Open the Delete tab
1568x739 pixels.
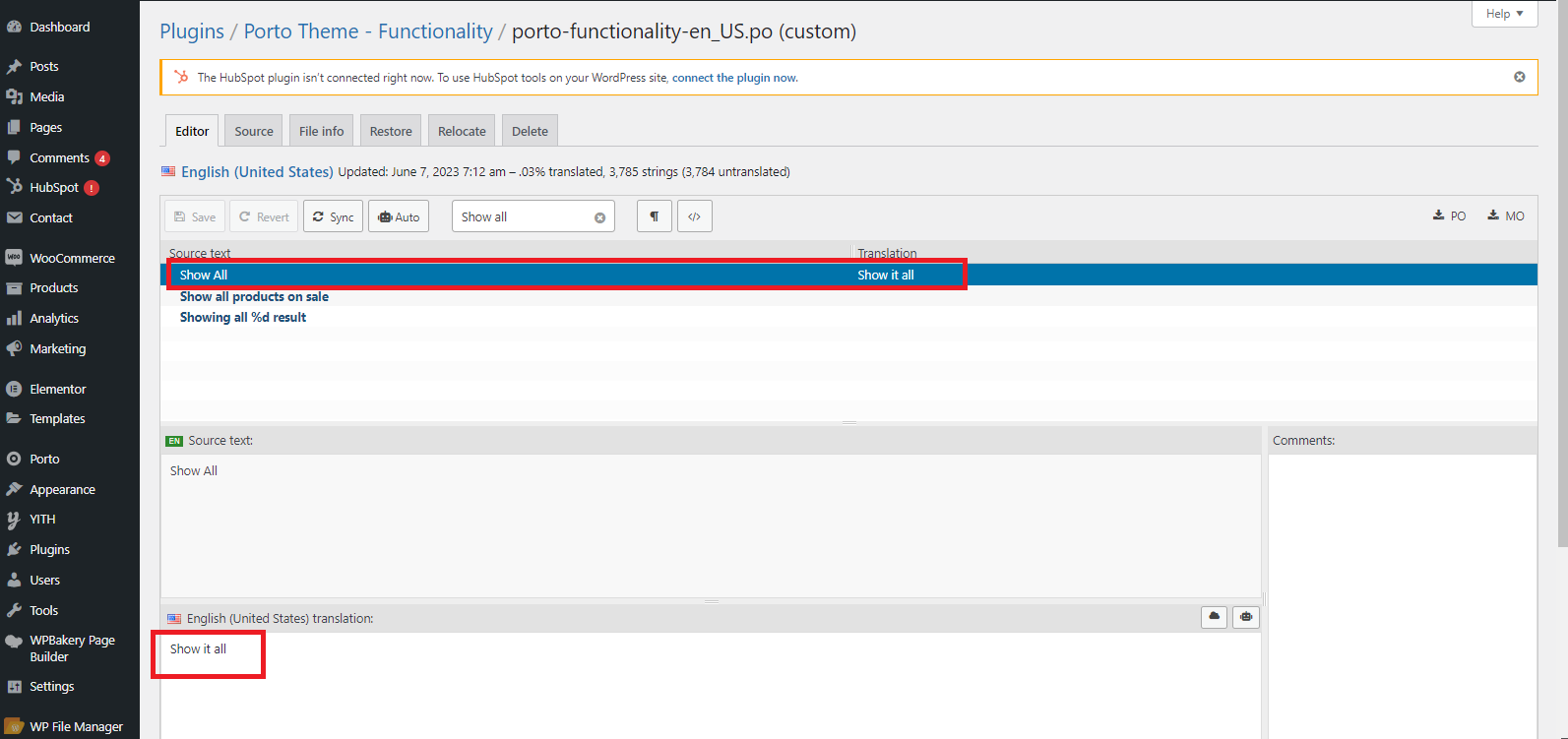(x=530, y=131)
